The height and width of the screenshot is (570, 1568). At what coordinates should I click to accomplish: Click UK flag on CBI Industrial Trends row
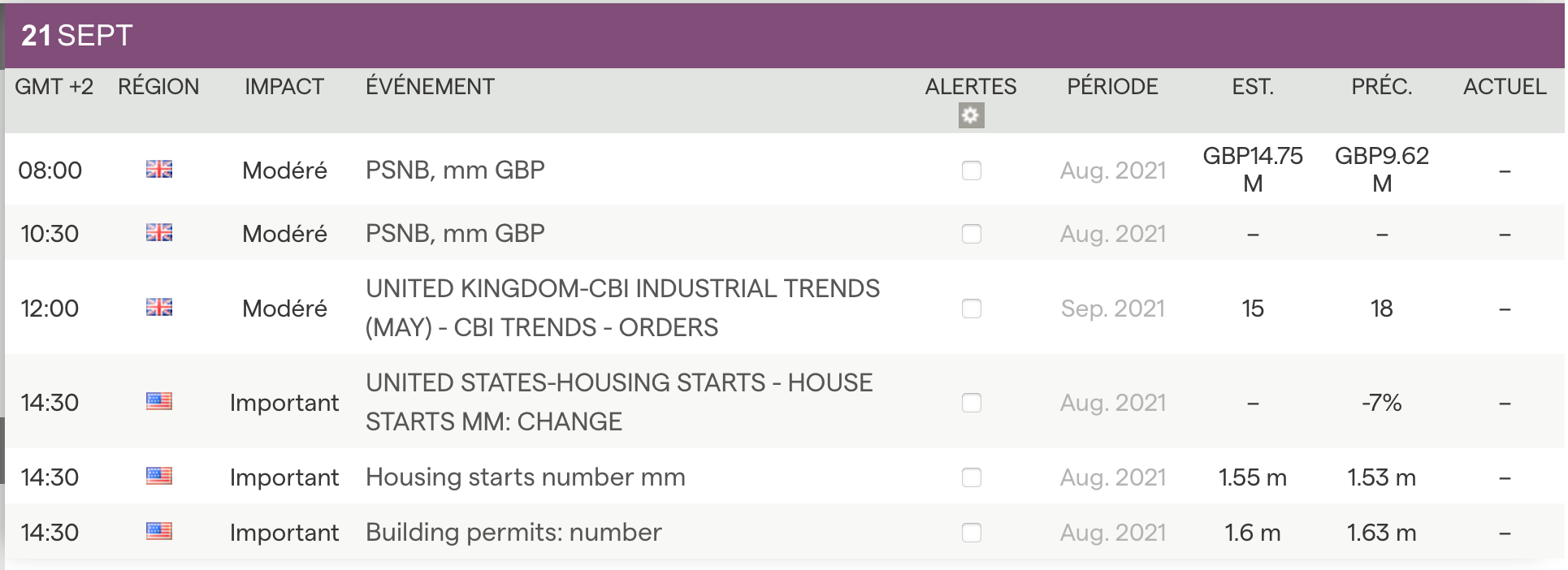pyautogui.click(x=159, y=307)
